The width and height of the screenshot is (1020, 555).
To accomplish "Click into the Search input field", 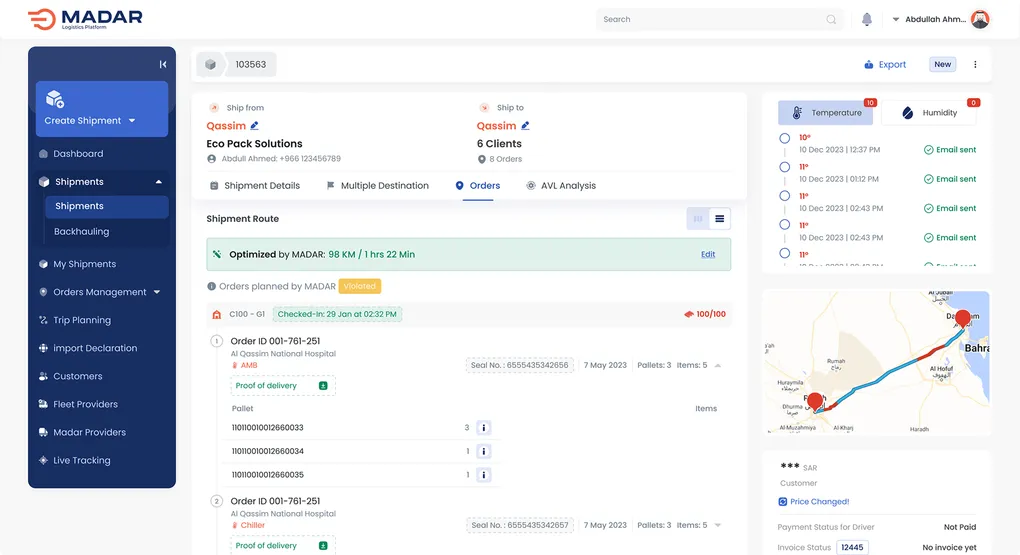I will (710, 19).
